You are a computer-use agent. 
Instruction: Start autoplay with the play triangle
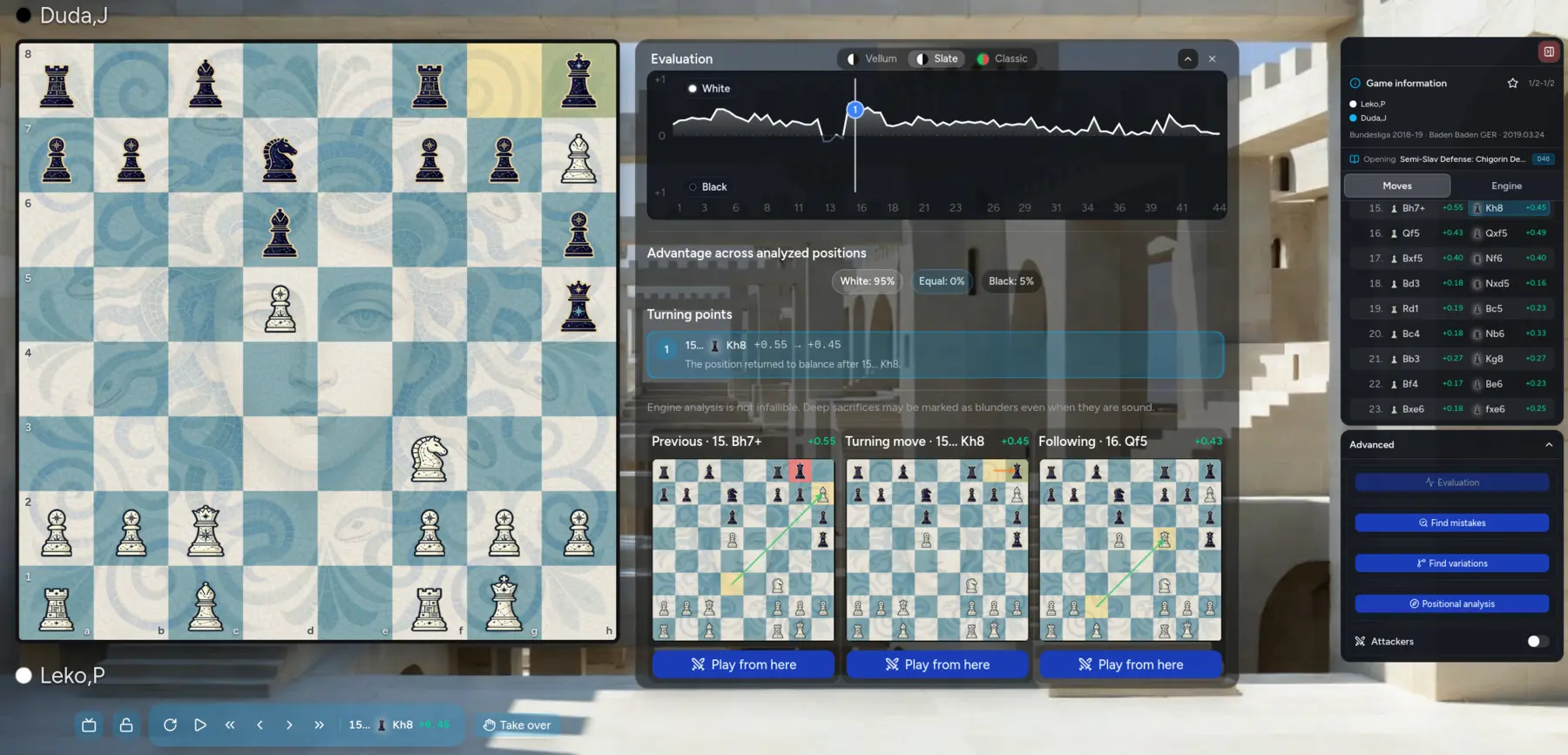tap(200, 725)
